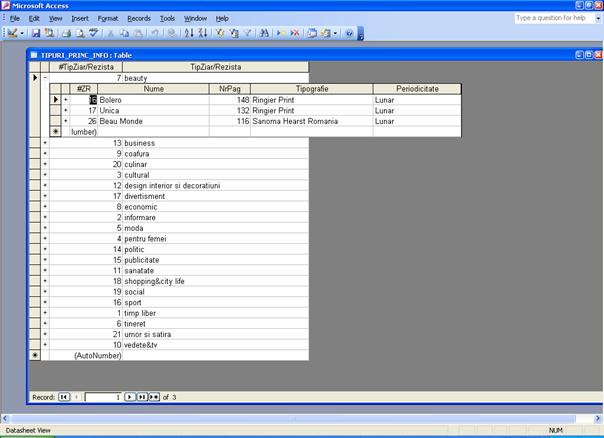Click the Find binoculars icon

tap(263, 33)
